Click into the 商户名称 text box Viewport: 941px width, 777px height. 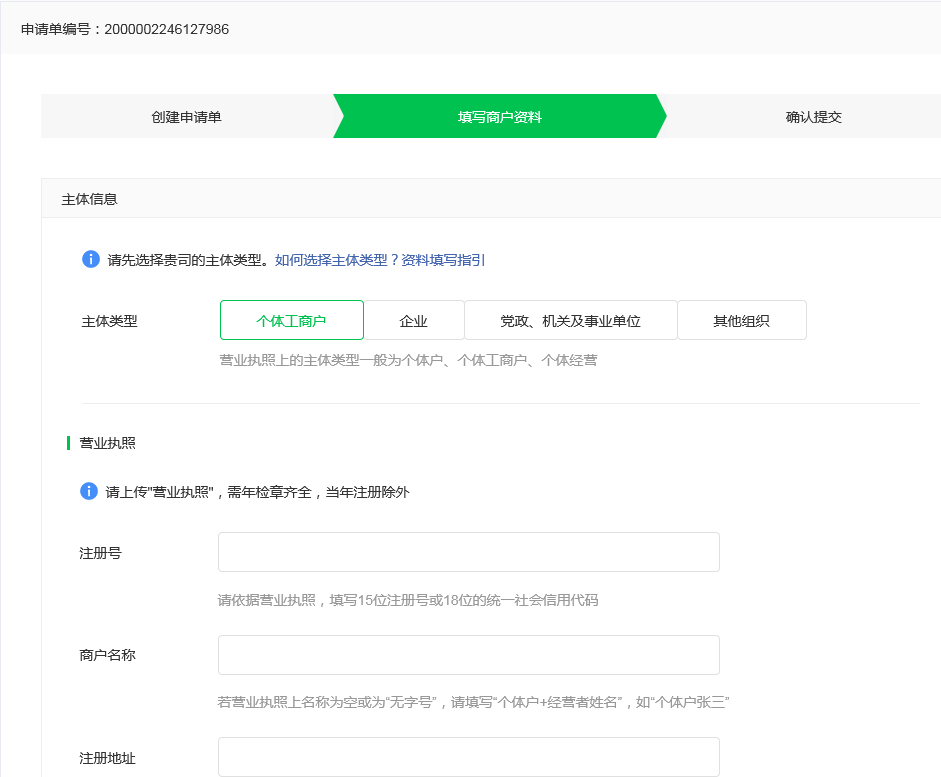pyautogui.click(x=468, y=655)
